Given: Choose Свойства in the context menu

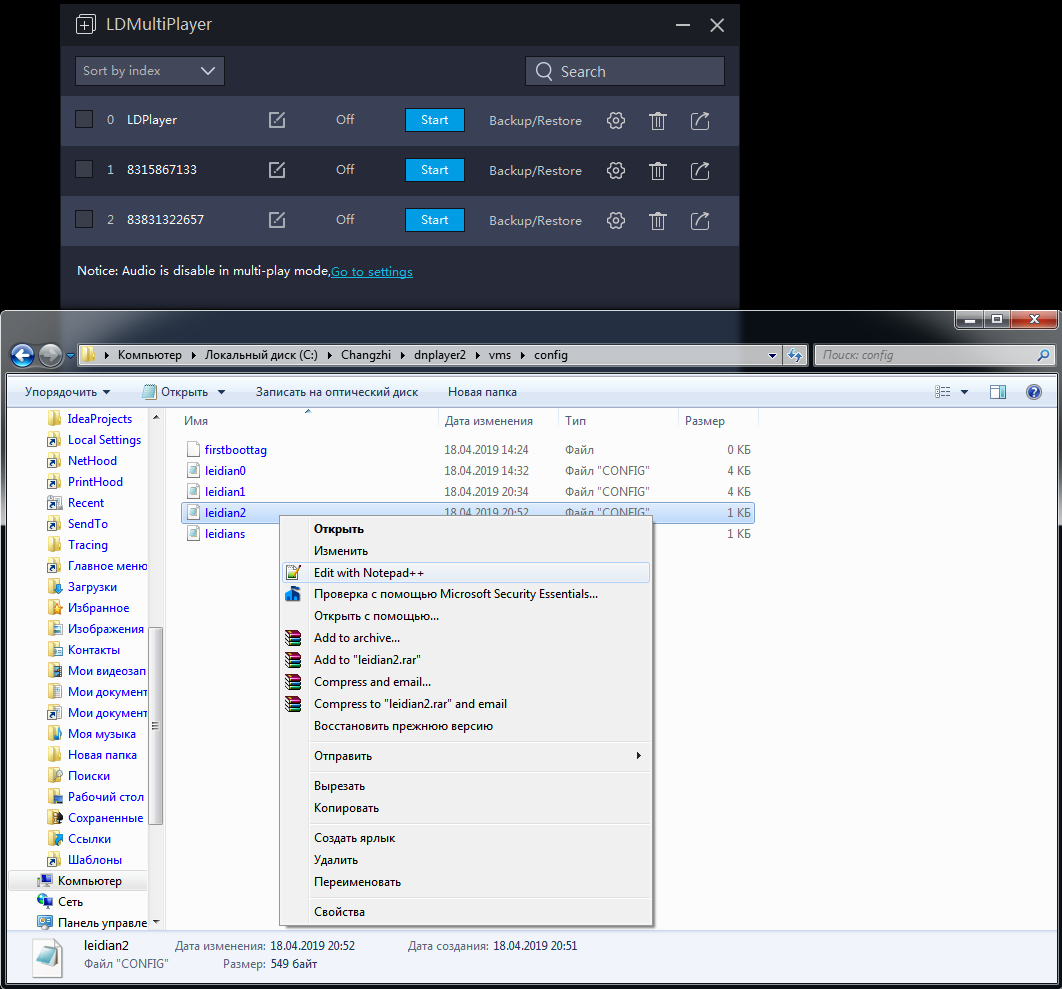Looking at the screenshot, I should [466, 912].
